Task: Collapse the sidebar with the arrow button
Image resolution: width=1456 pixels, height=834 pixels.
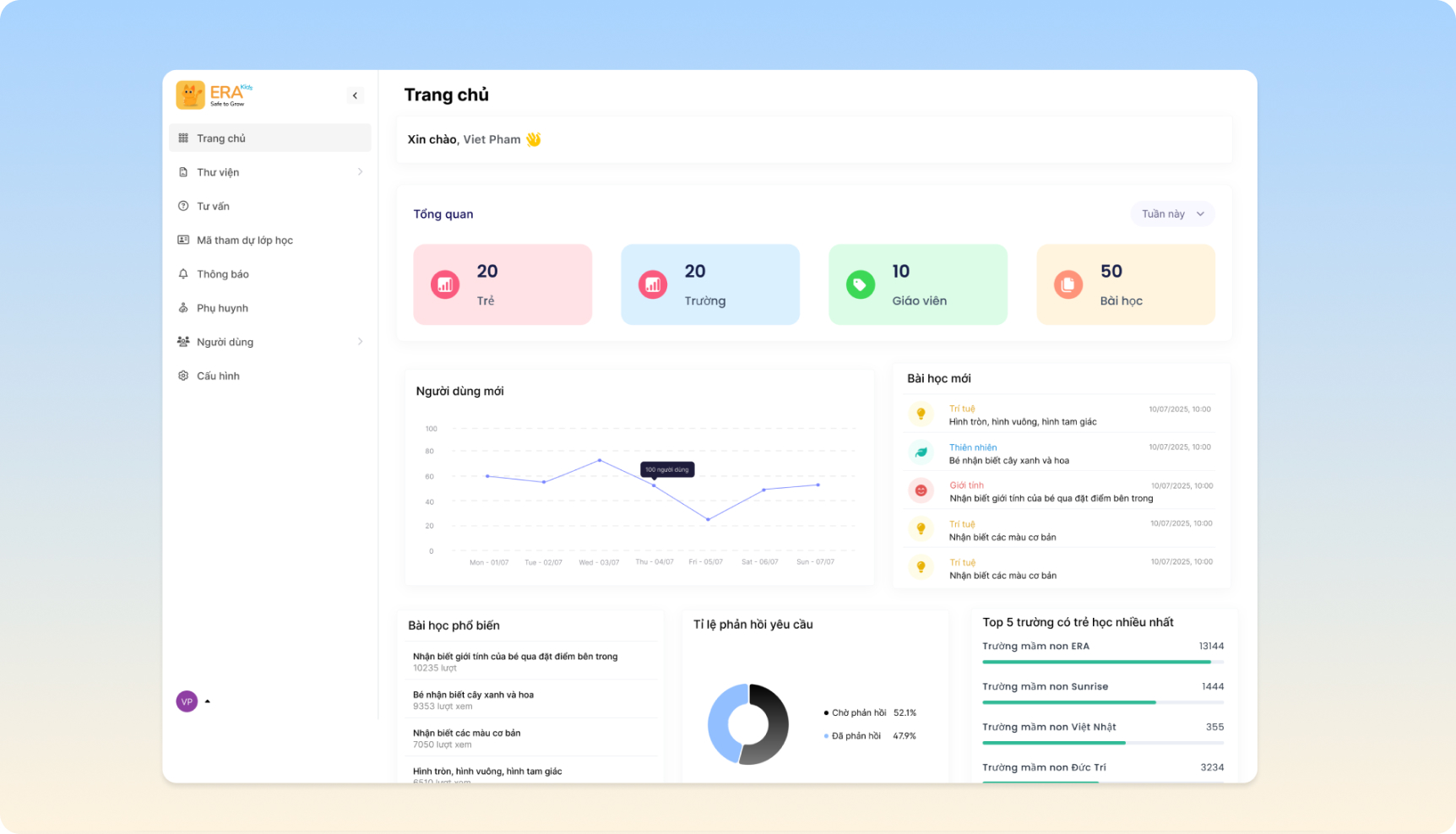Action: 355,95
